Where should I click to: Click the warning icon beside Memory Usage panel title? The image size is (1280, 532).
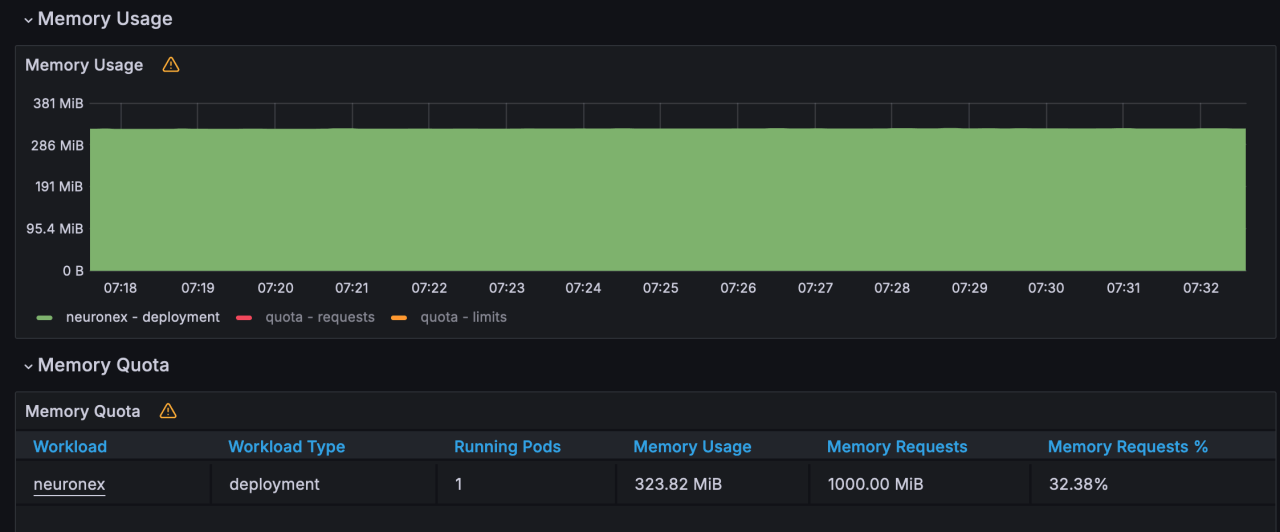coord(171,65)
